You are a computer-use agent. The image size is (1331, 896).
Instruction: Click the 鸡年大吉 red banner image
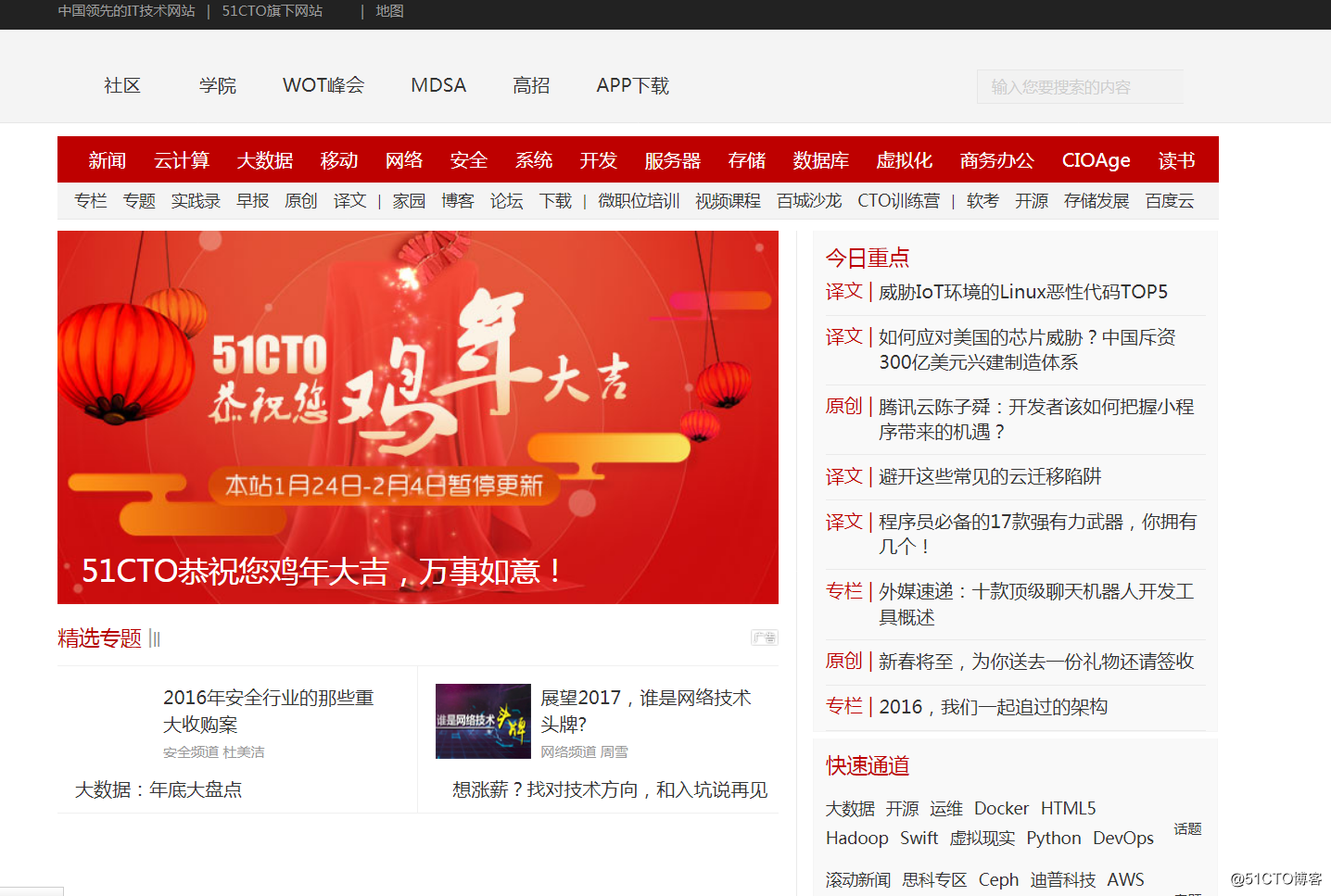point(418,417)
